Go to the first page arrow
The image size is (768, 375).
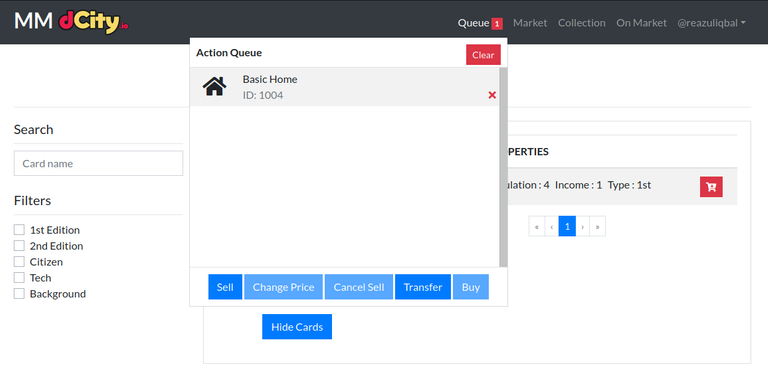click(537, 227)
